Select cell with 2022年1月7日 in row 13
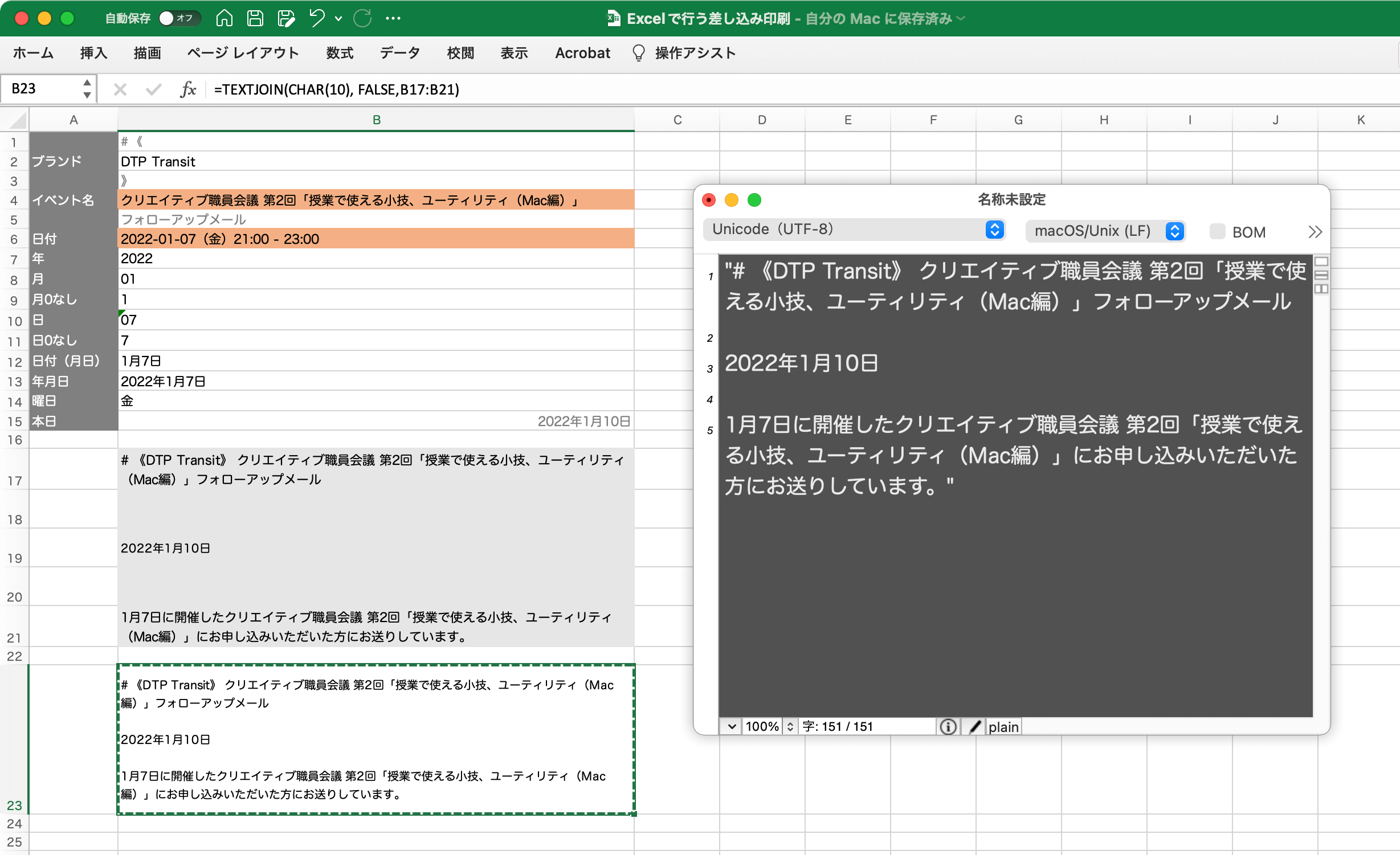The height and width of the screenshot is (855, 1400). (376, 381)
